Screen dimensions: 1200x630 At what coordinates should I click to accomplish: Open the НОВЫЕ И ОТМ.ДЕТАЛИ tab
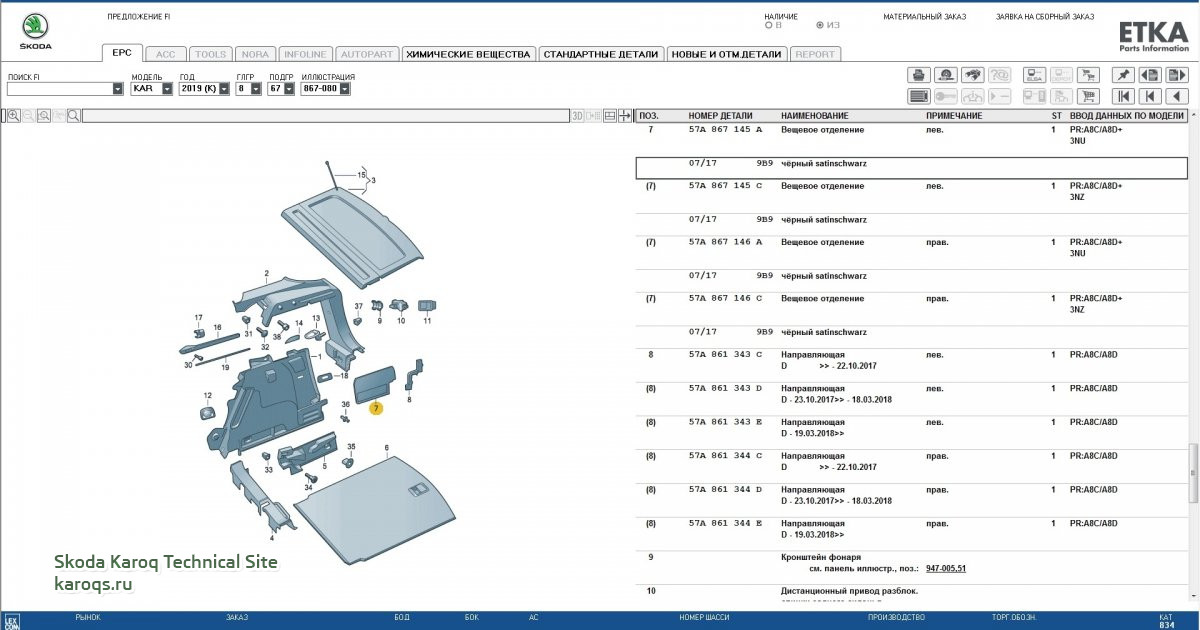726,54
